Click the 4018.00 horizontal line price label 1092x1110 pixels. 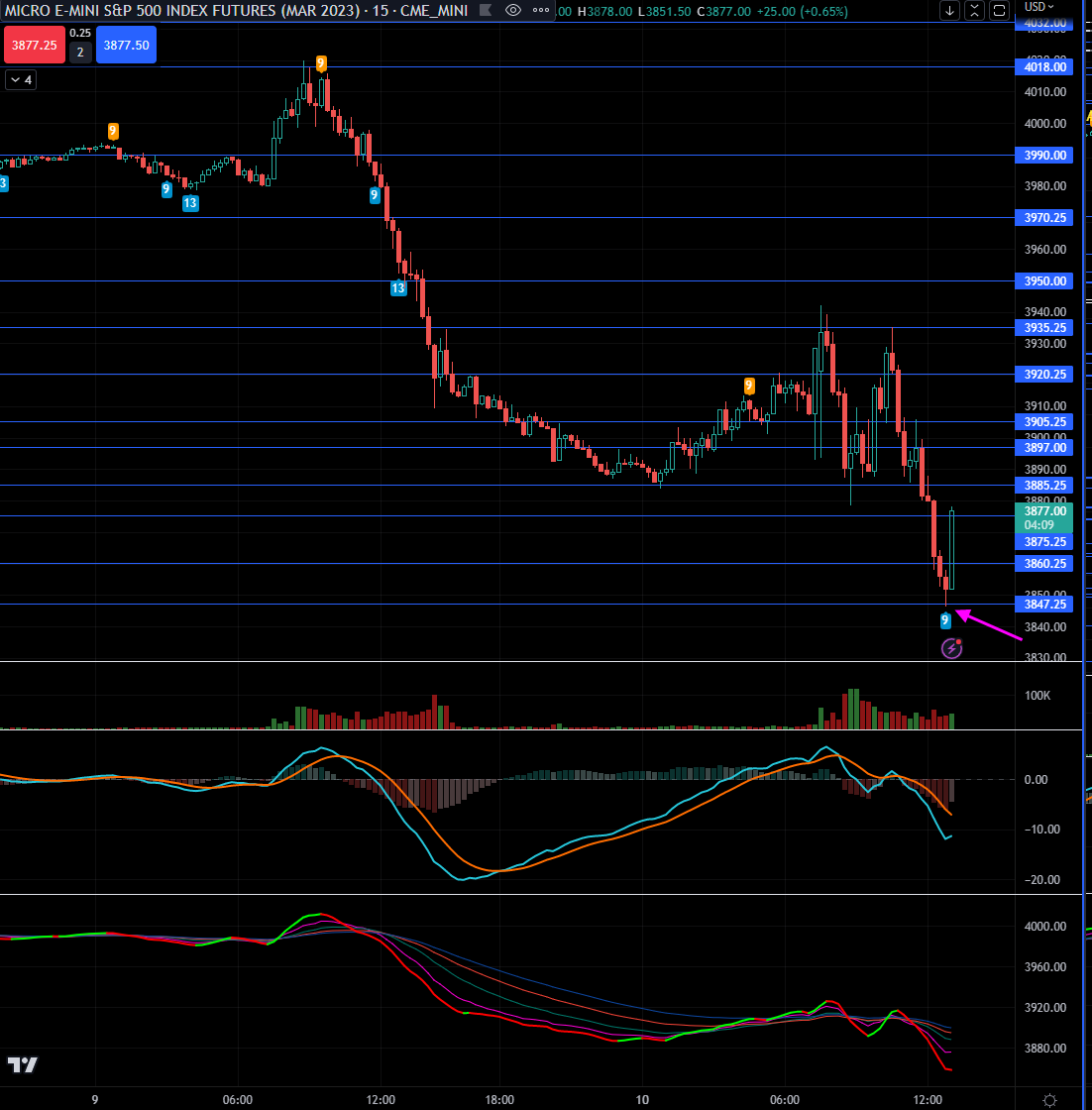point(1044,66)
